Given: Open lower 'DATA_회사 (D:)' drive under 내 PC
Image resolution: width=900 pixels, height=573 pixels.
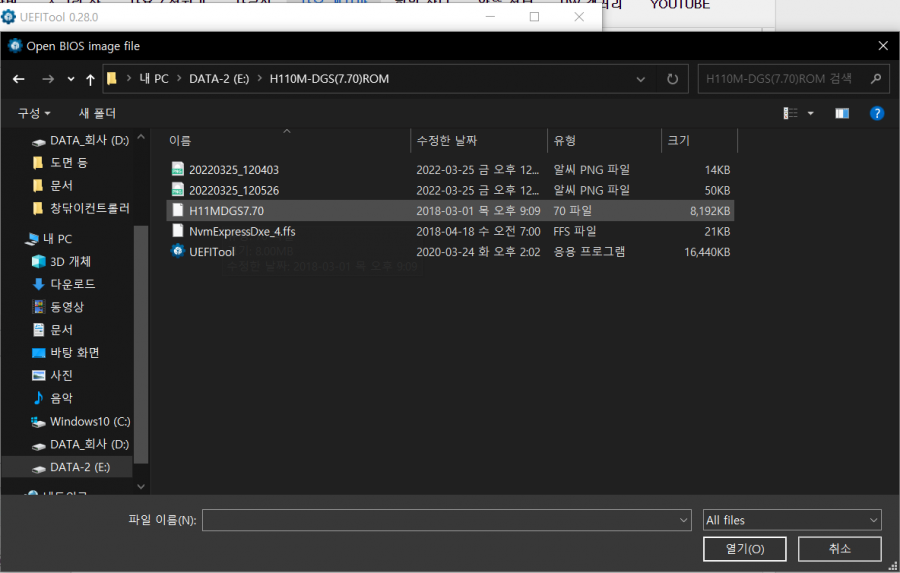Looking at the screenshot, I should [x=89, y=444].
